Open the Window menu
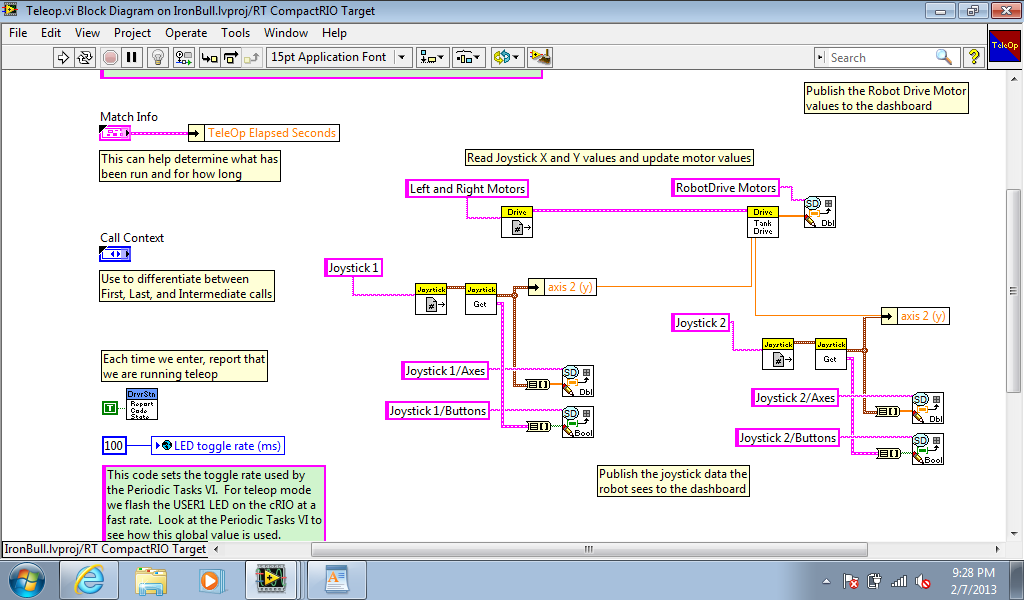Viewport: 1024px width, 600px height. point(286,33)
